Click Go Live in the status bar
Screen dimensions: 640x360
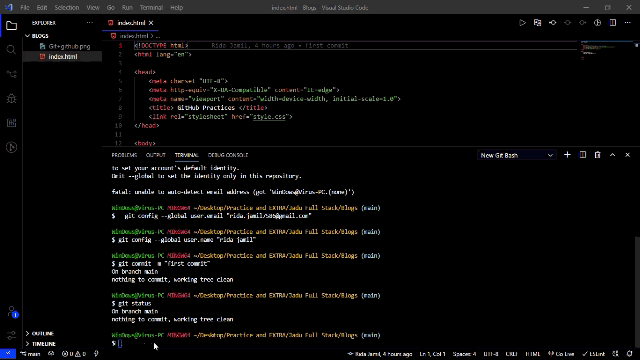coord(561,354)
